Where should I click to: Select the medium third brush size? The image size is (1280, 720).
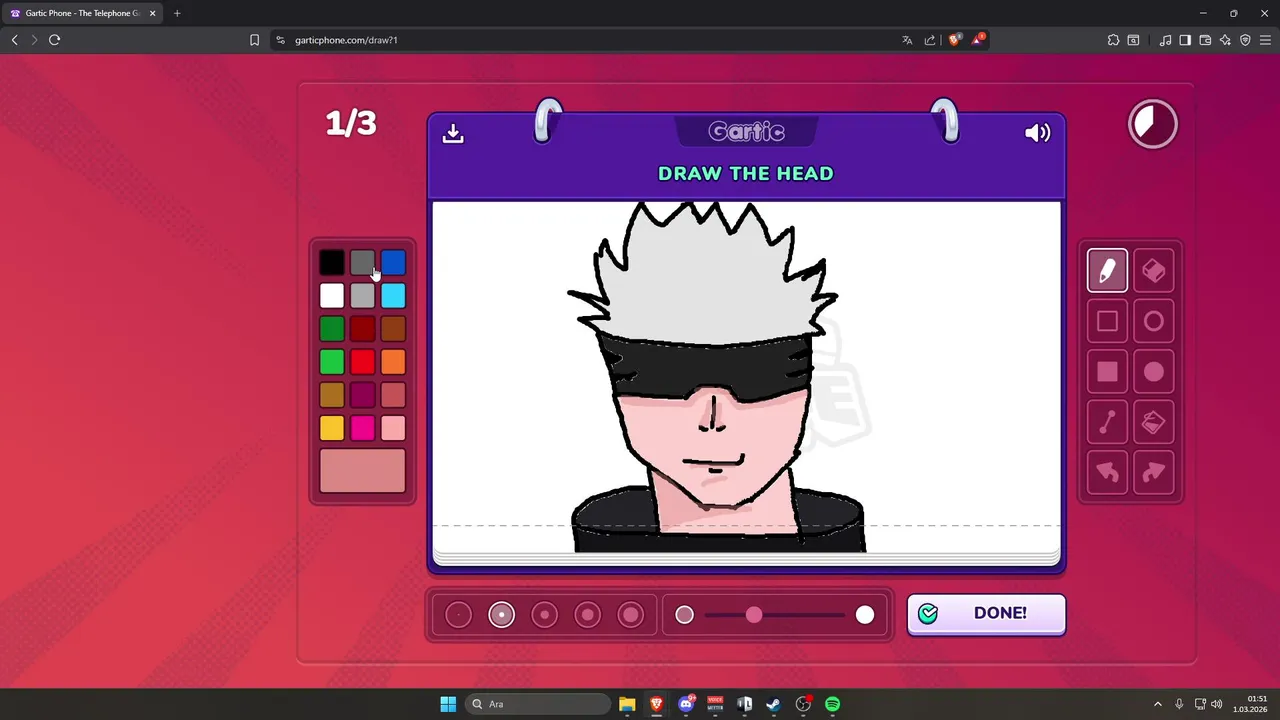[x=544, y=615]
